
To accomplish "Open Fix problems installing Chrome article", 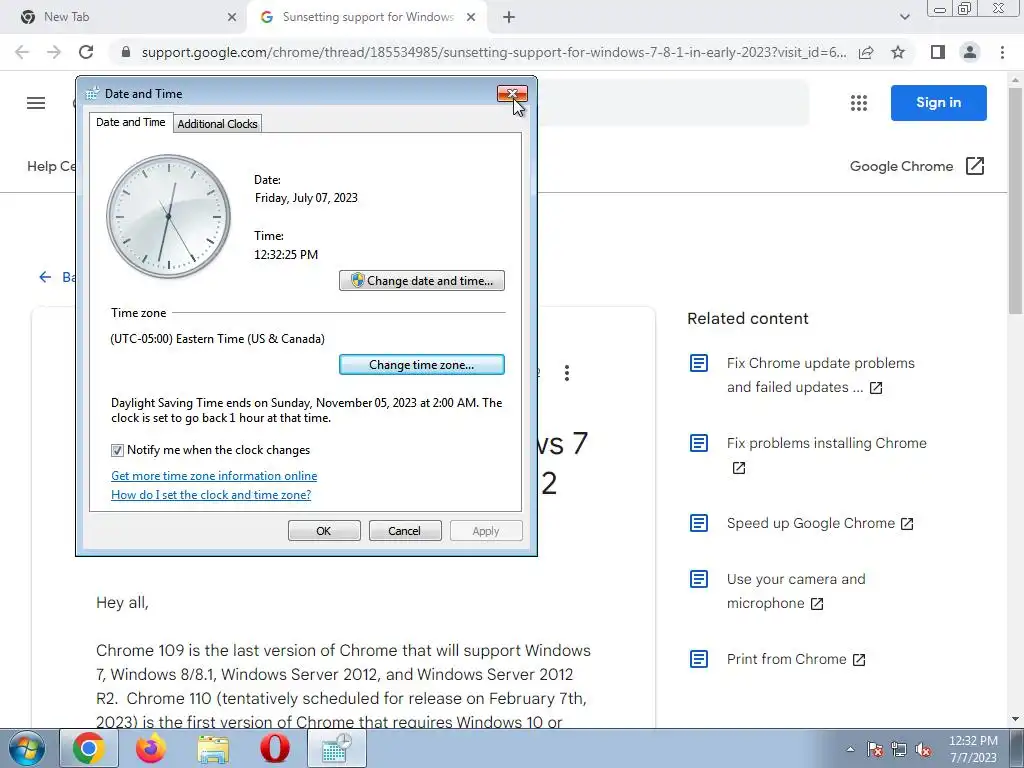I will pos(826,455).
